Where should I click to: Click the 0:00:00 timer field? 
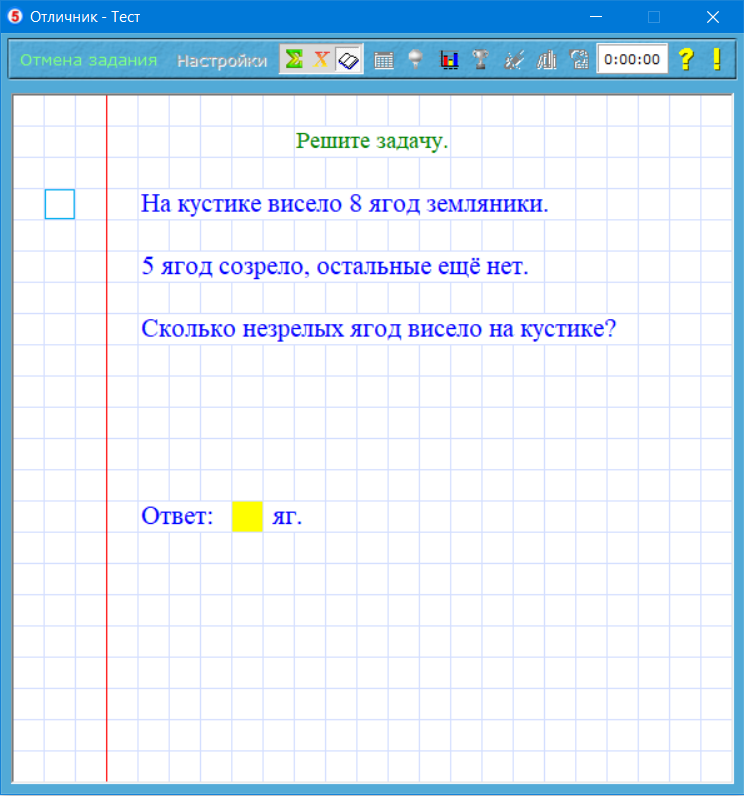pos(632,60)
